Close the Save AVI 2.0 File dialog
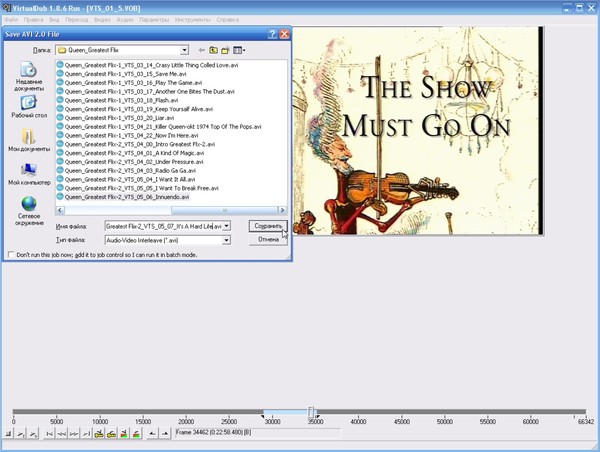600x452 pixels. pyautogui.click(x=284, y=34)
